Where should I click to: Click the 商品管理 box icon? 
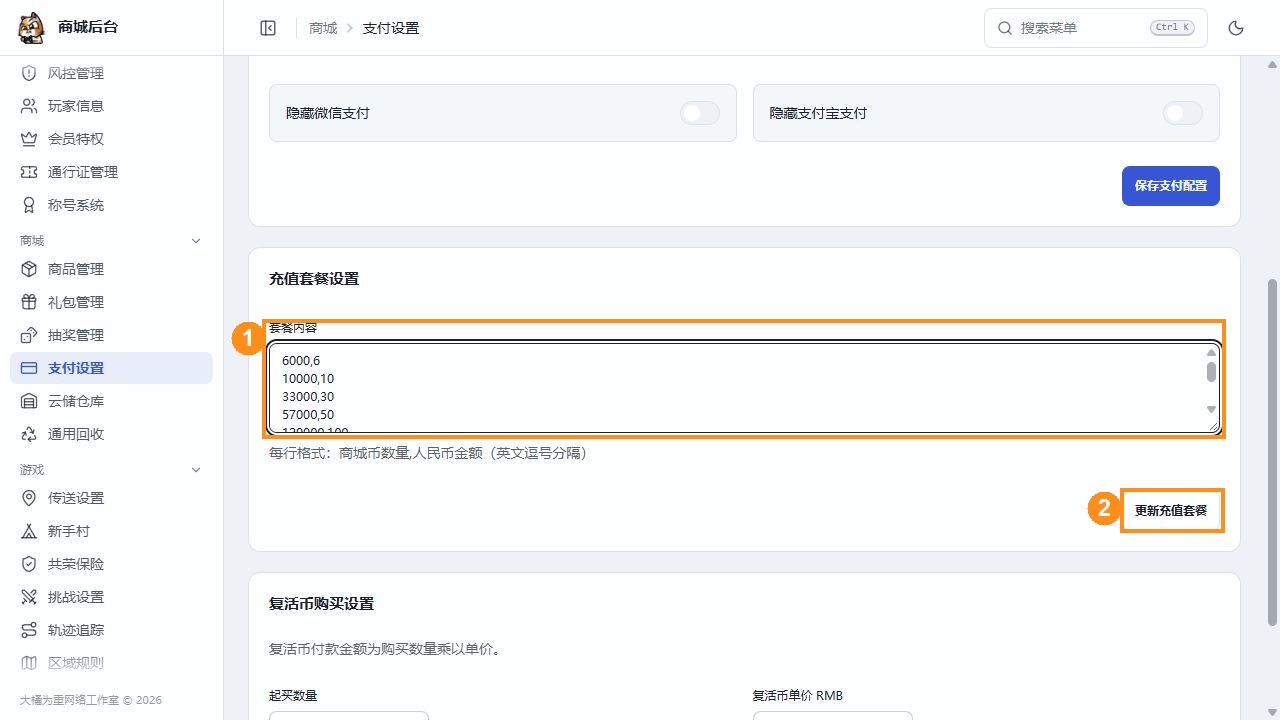tap(29, 269)
